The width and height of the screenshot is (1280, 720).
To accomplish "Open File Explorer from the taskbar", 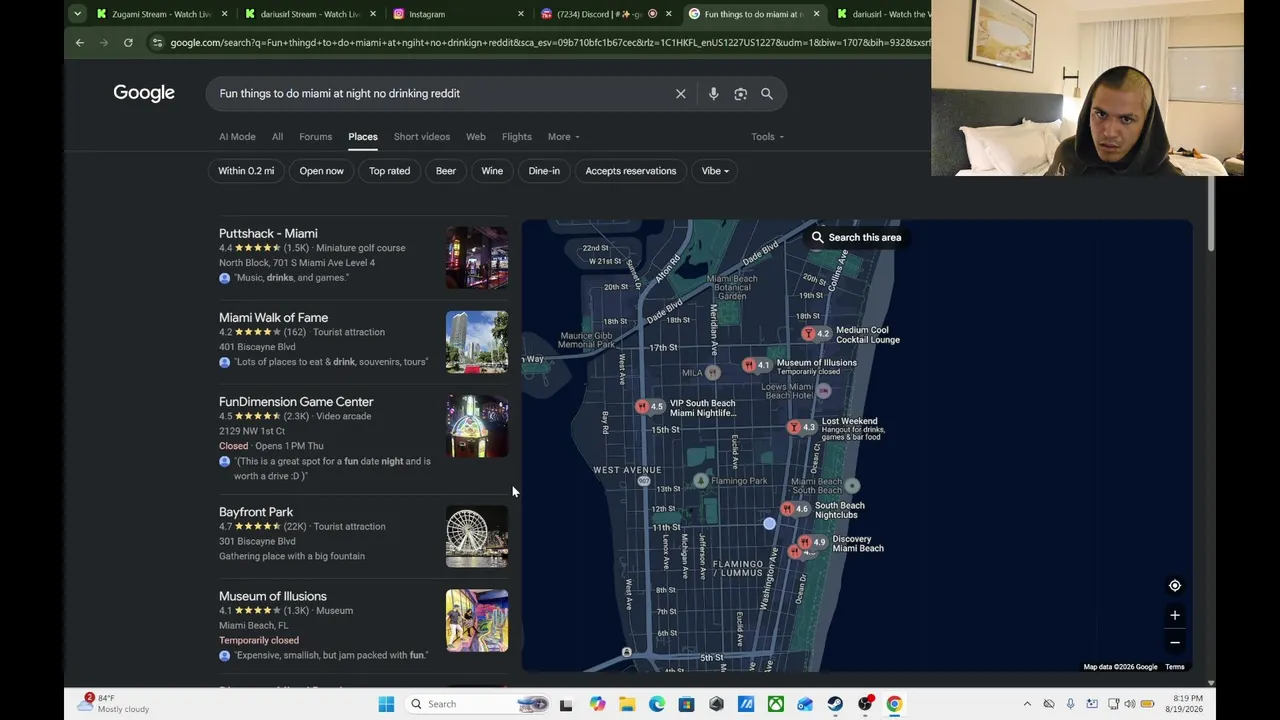I will click(627, 704).
